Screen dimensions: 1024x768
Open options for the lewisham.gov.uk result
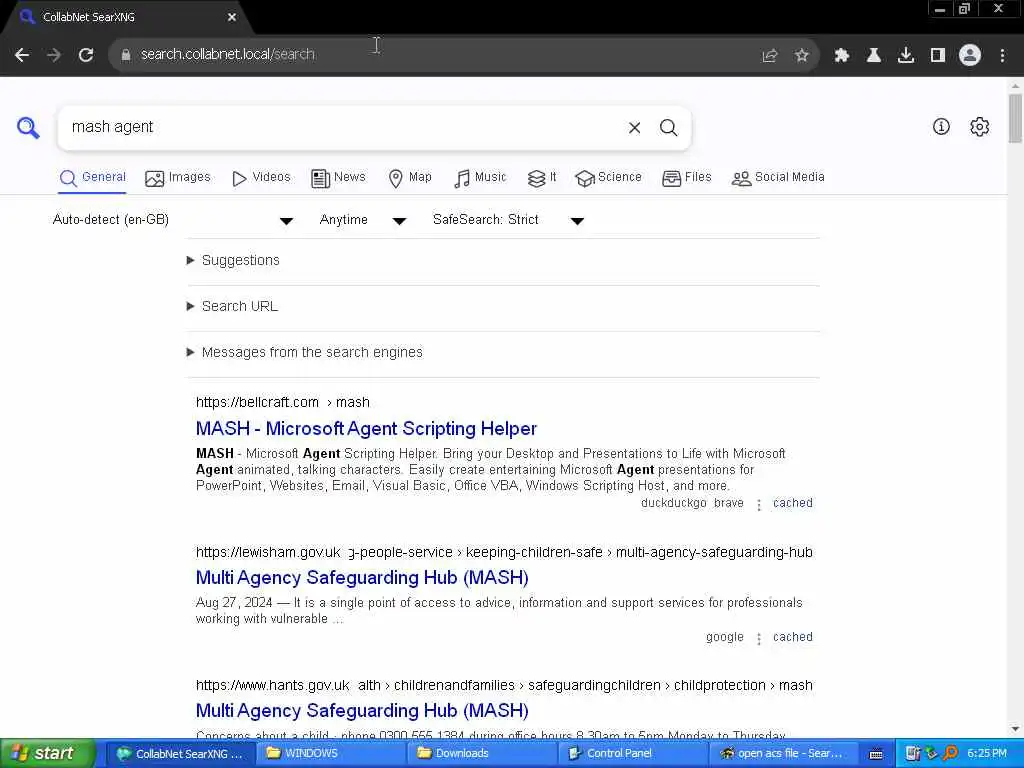(759, 639)
